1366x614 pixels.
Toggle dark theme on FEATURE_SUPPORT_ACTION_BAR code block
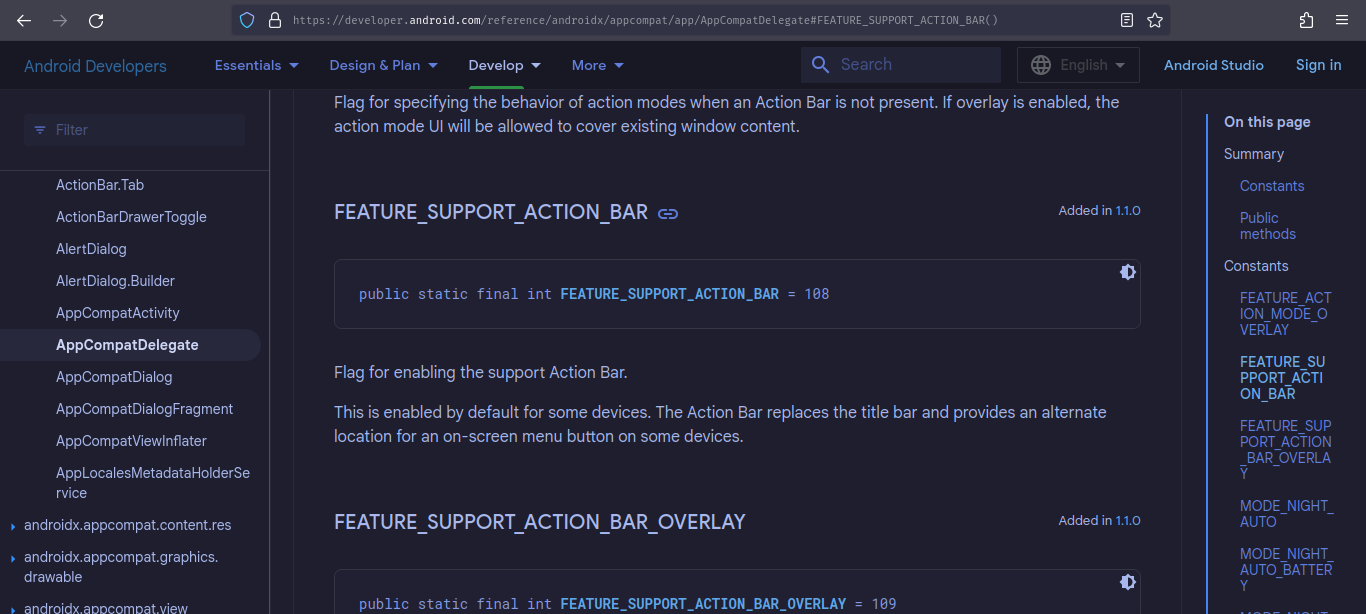click(1127, 272)
